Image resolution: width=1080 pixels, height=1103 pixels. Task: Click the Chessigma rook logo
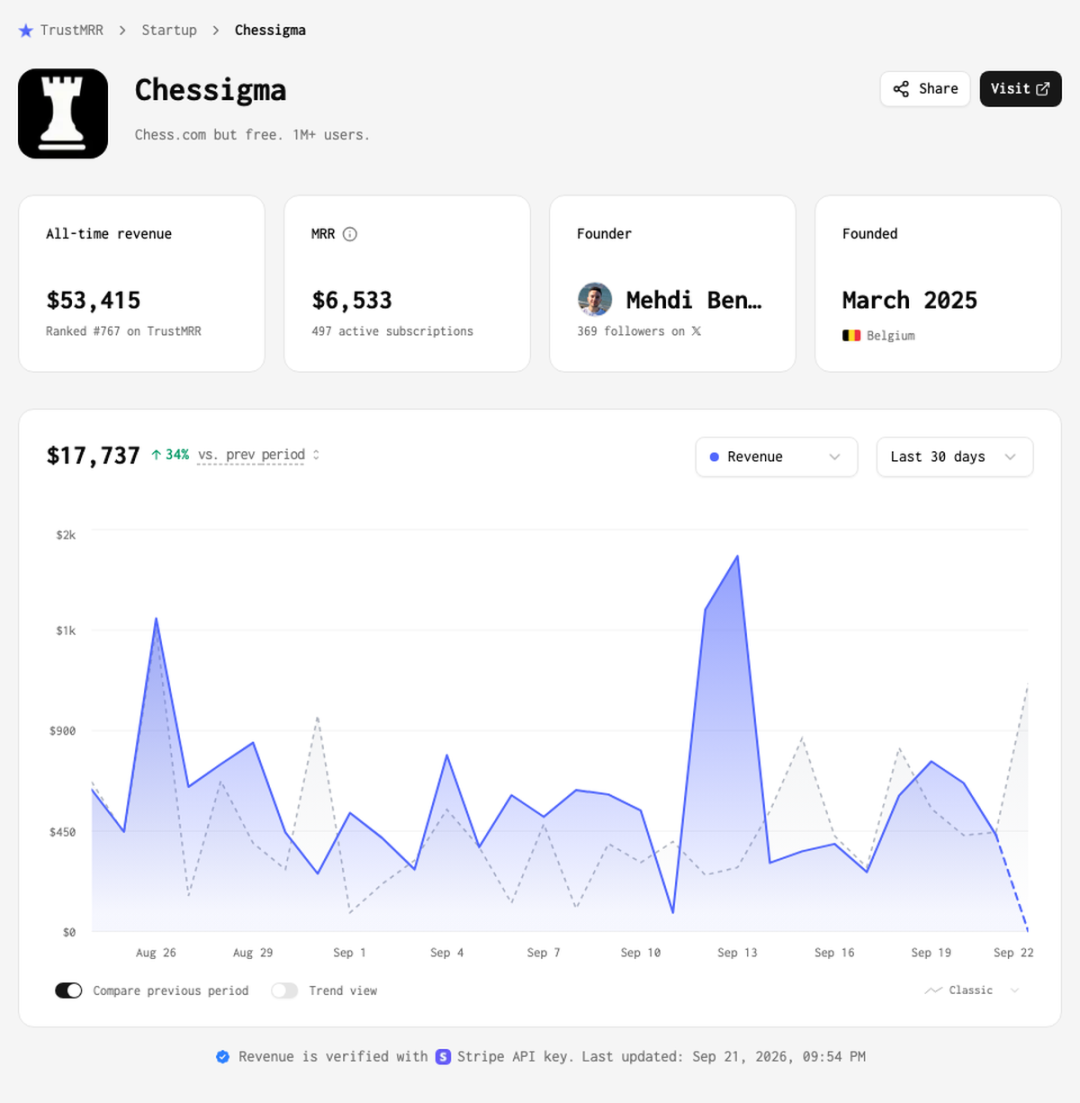(x=63, y=113)
